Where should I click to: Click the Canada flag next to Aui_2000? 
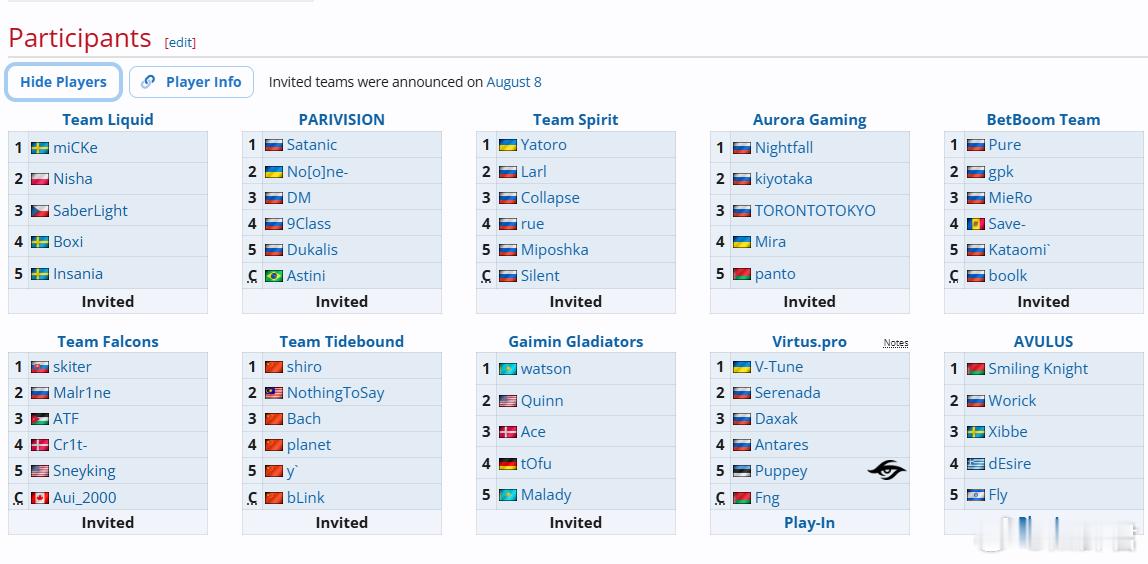pos(40,498)
